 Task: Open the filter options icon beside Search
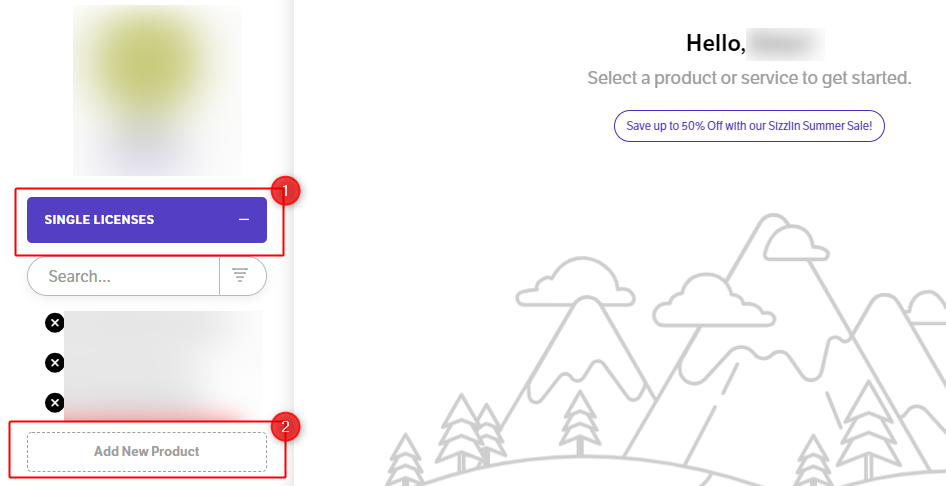point(241,276)
